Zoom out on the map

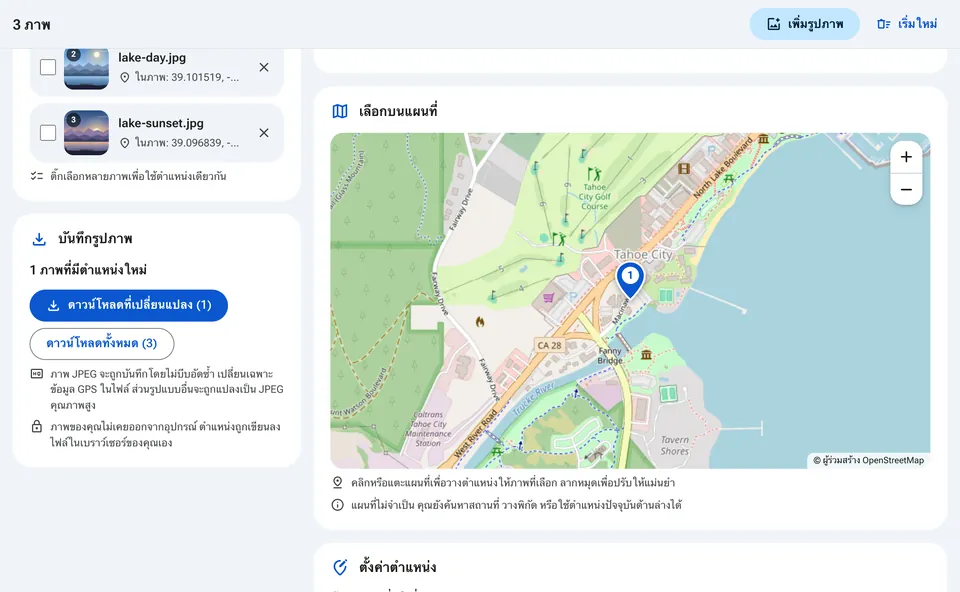click(906, 189)
